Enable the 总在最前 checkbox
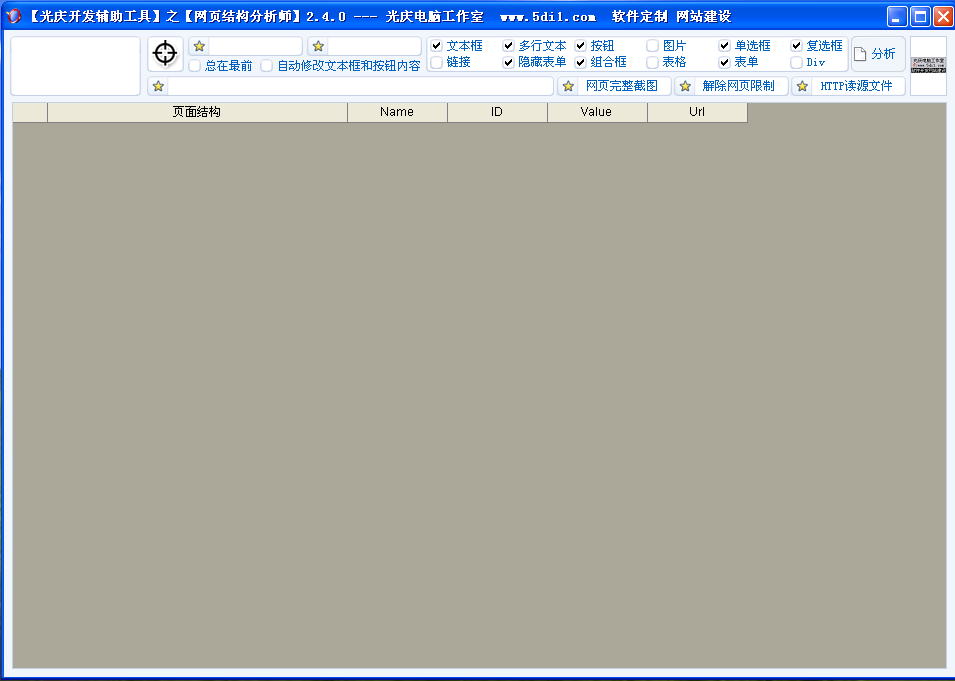 pyautogui.click(x=195, y=66)
